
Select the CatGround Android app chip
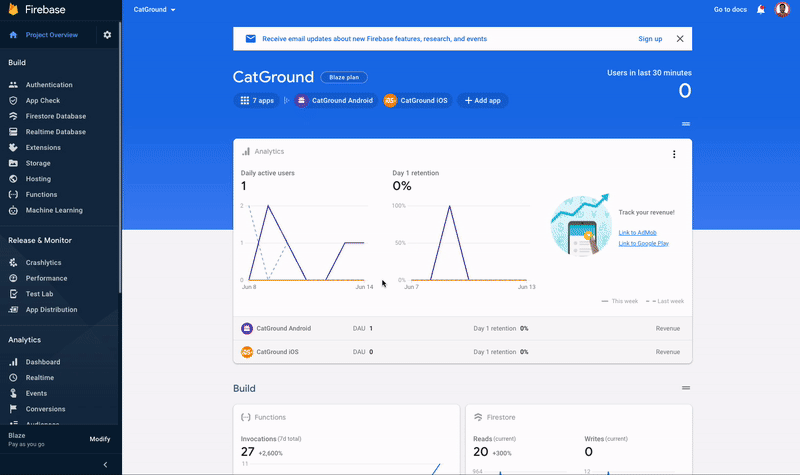click(x=336, y=101)
